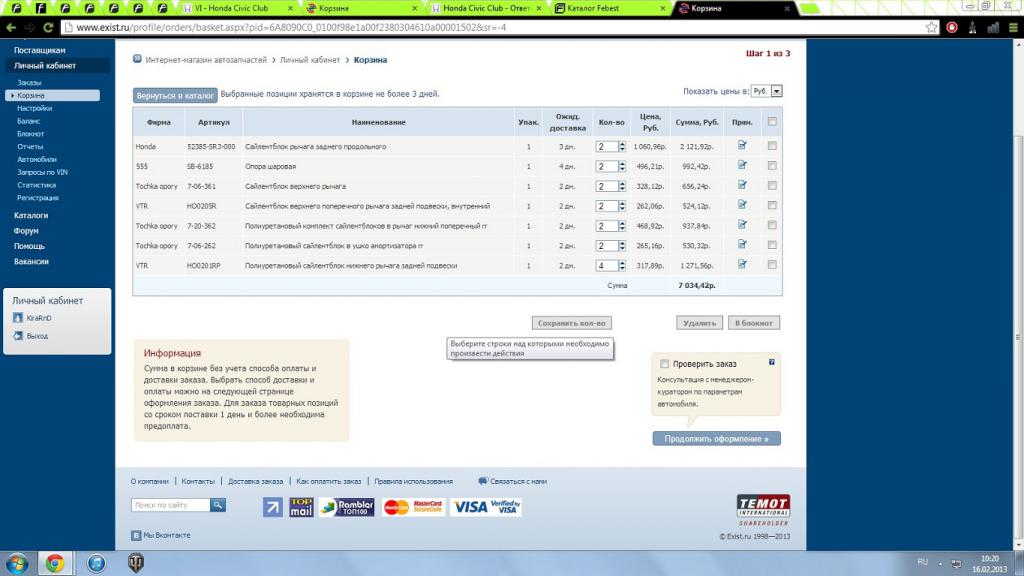Click the Rambler Top100 badge

point(347,507)
